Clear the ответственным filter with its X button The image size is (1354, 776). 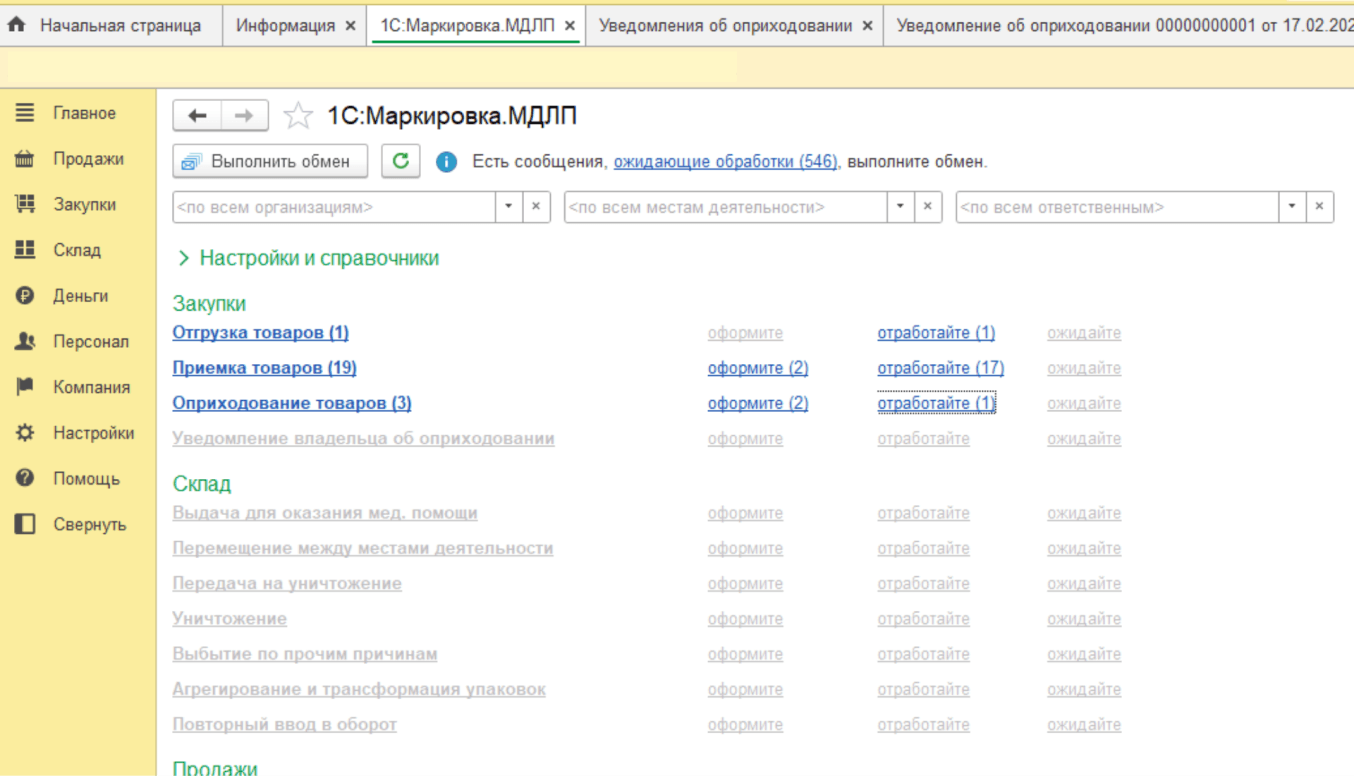point(1320,207)
